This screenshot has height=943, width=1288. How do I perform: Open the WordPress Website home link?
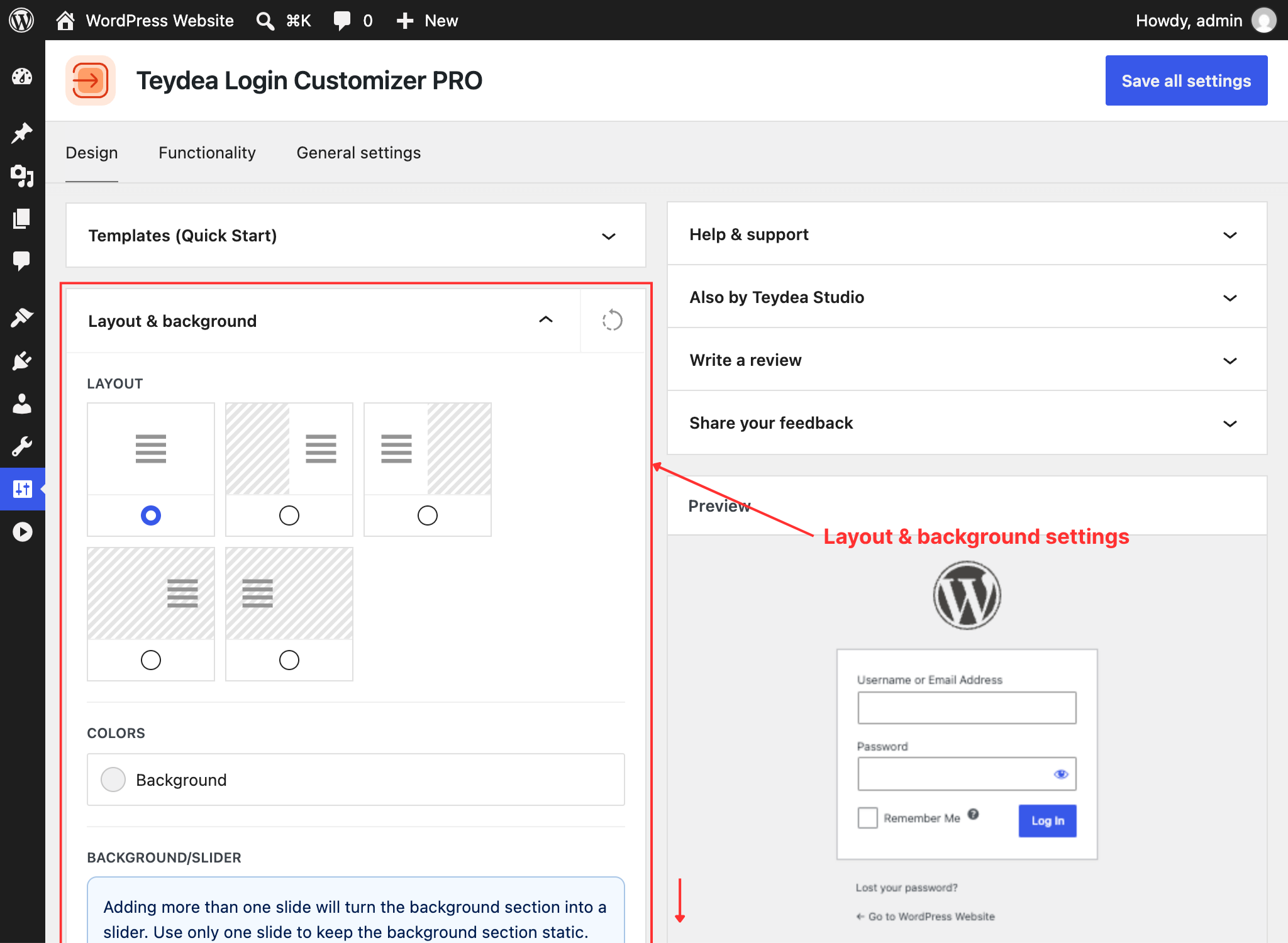pos(145,20)
